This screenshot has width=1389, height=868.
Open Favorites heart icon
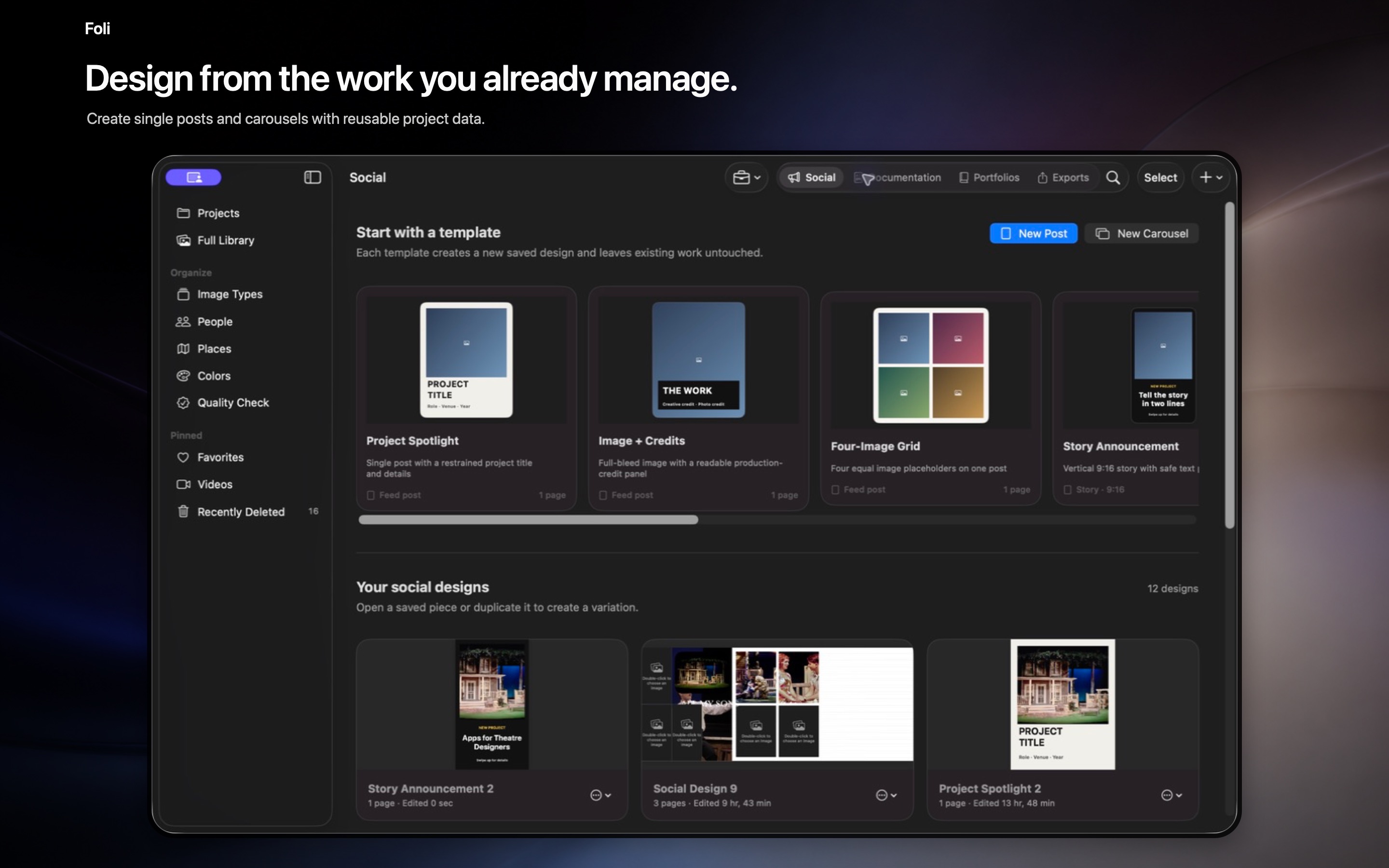[x=183, y=457]
